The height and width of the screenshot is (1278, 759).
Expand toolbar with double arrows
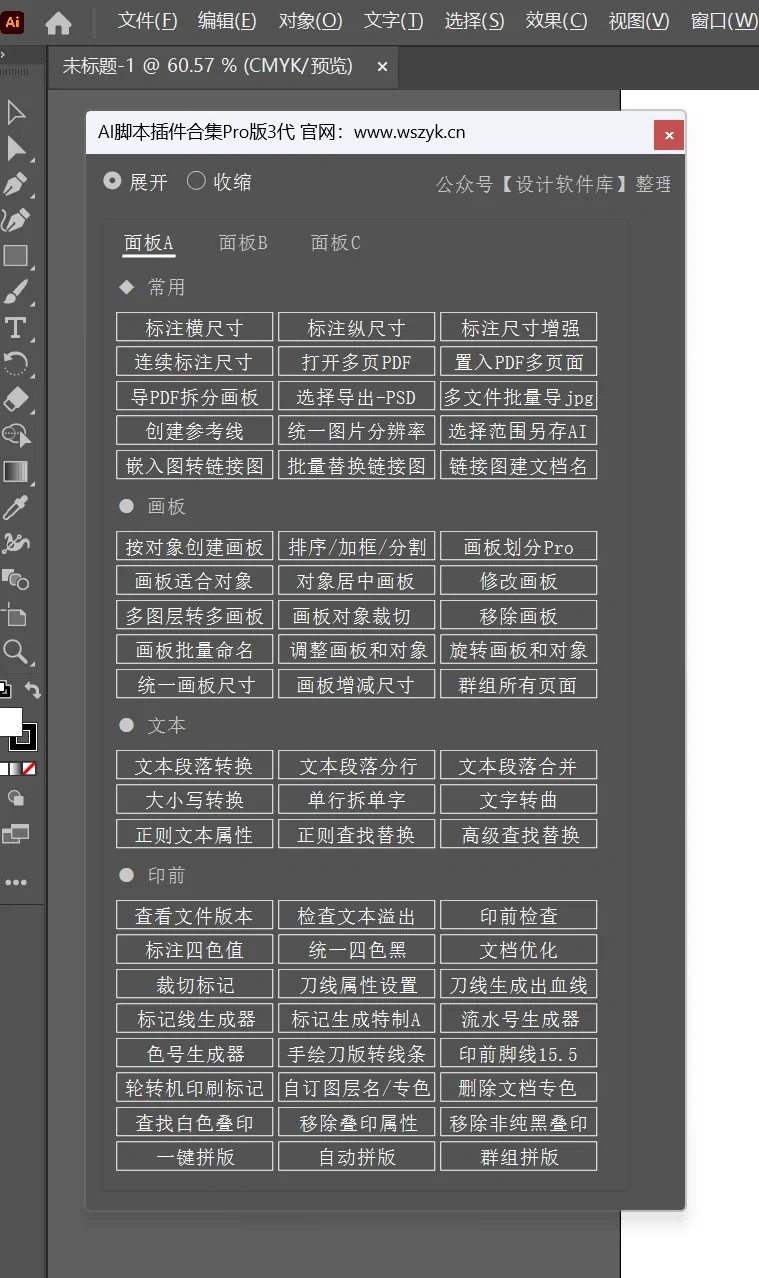[x=4, y=55]
